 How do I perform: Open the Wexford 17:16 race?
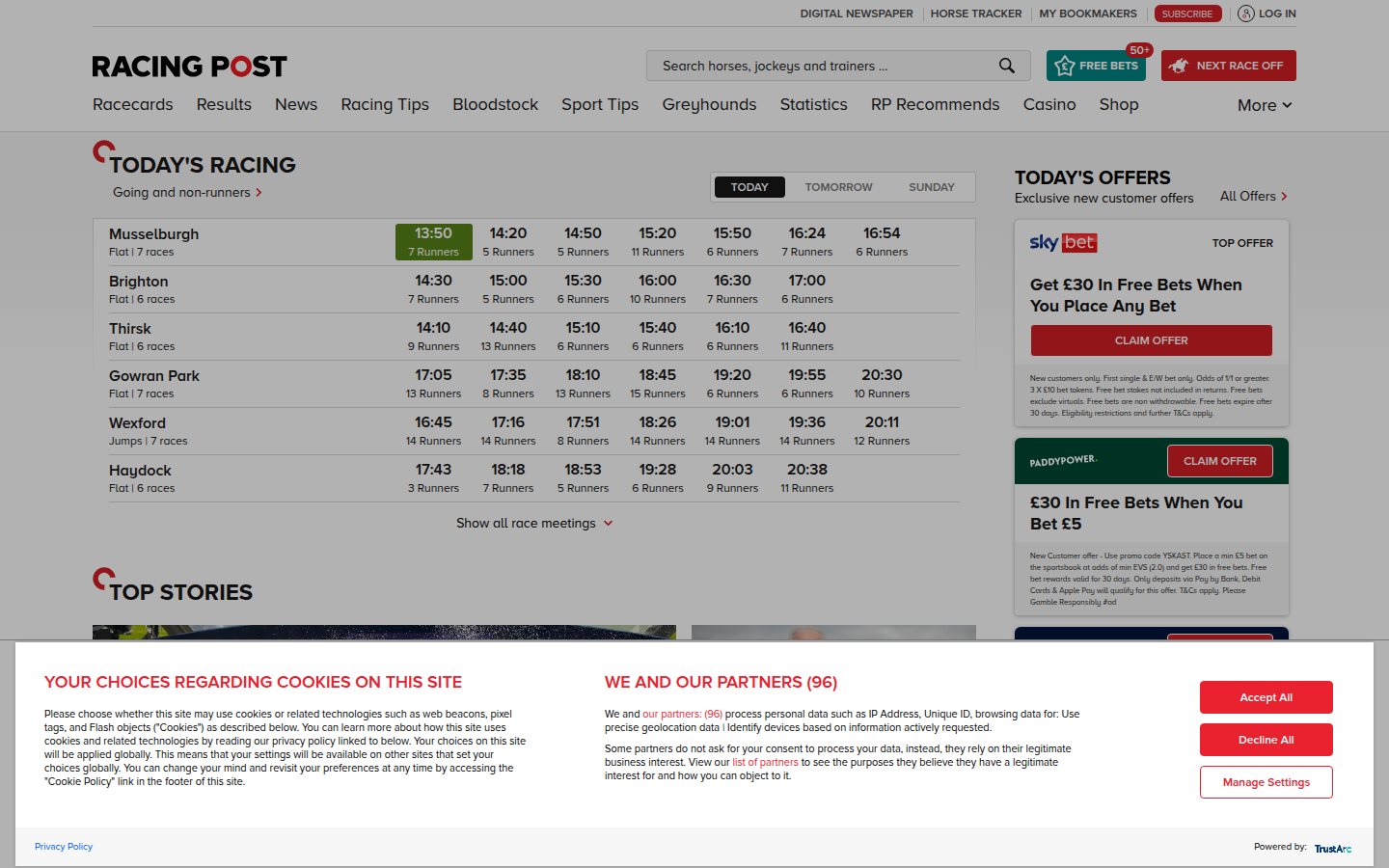pos(508,431)
